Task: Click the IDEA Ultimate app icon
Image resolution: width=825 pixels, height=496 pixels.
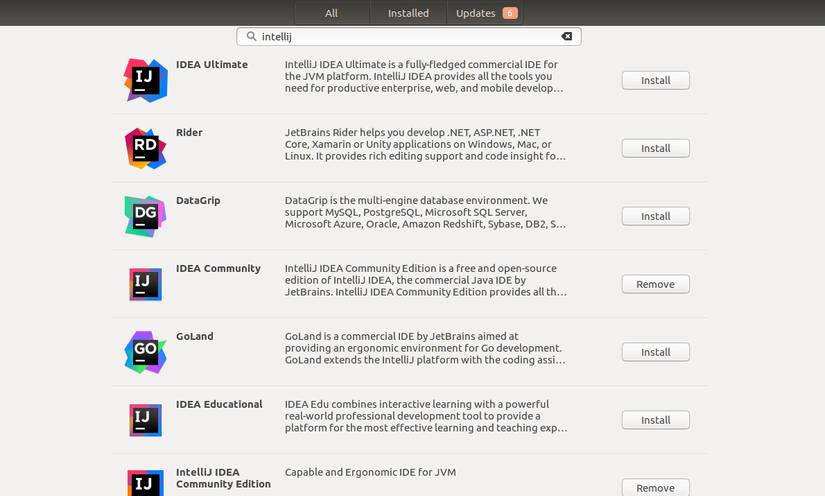Action: pyautogui.click(x=145, y=80)
